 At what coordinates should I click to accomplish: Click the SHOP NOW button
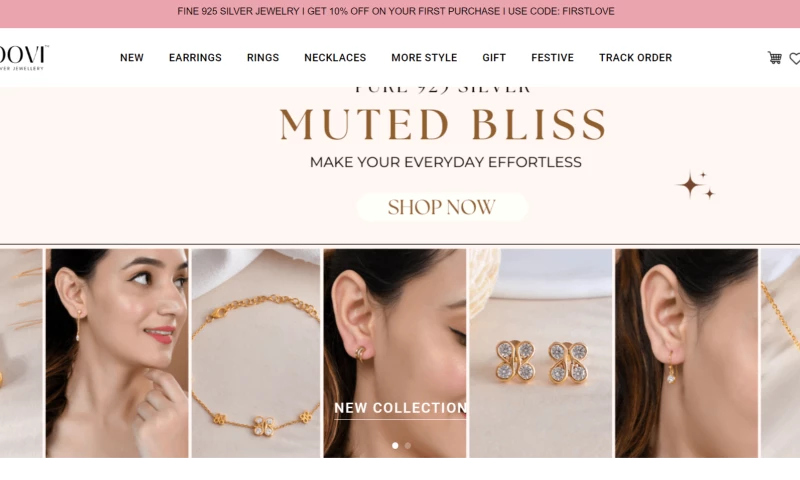(442, 207)
